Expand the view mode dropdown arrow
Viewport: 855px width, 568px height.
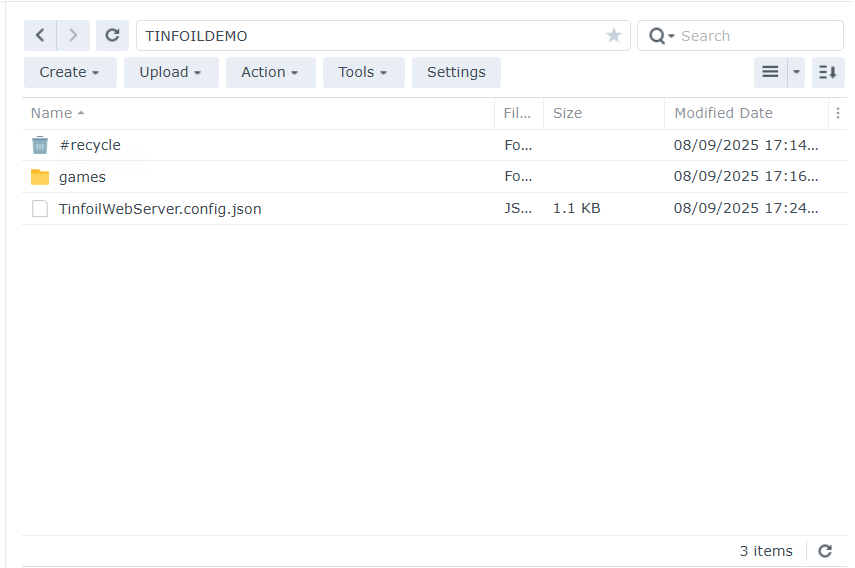pos(796,72)
